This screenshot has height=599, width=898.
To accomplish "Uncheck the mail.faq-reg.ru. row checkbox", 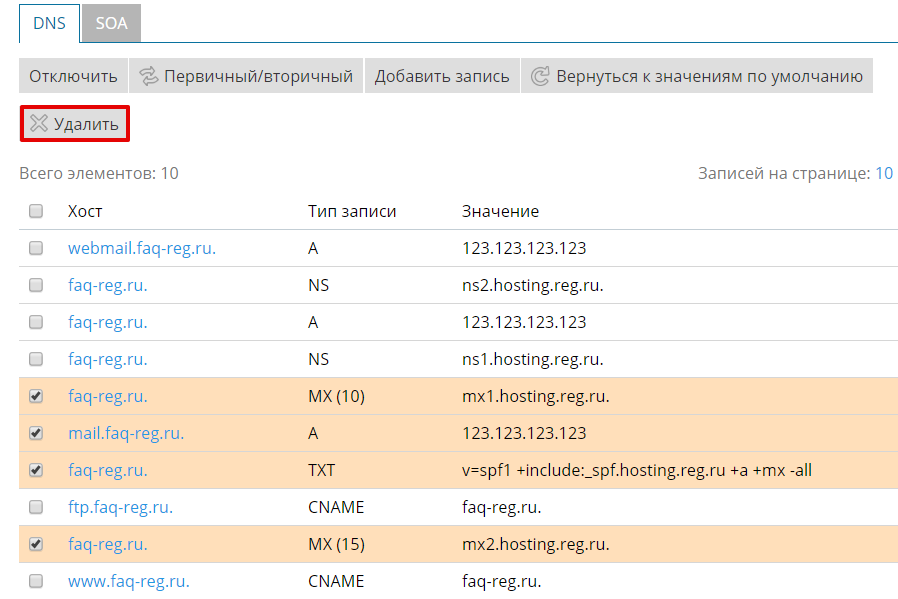I will 36,433.
